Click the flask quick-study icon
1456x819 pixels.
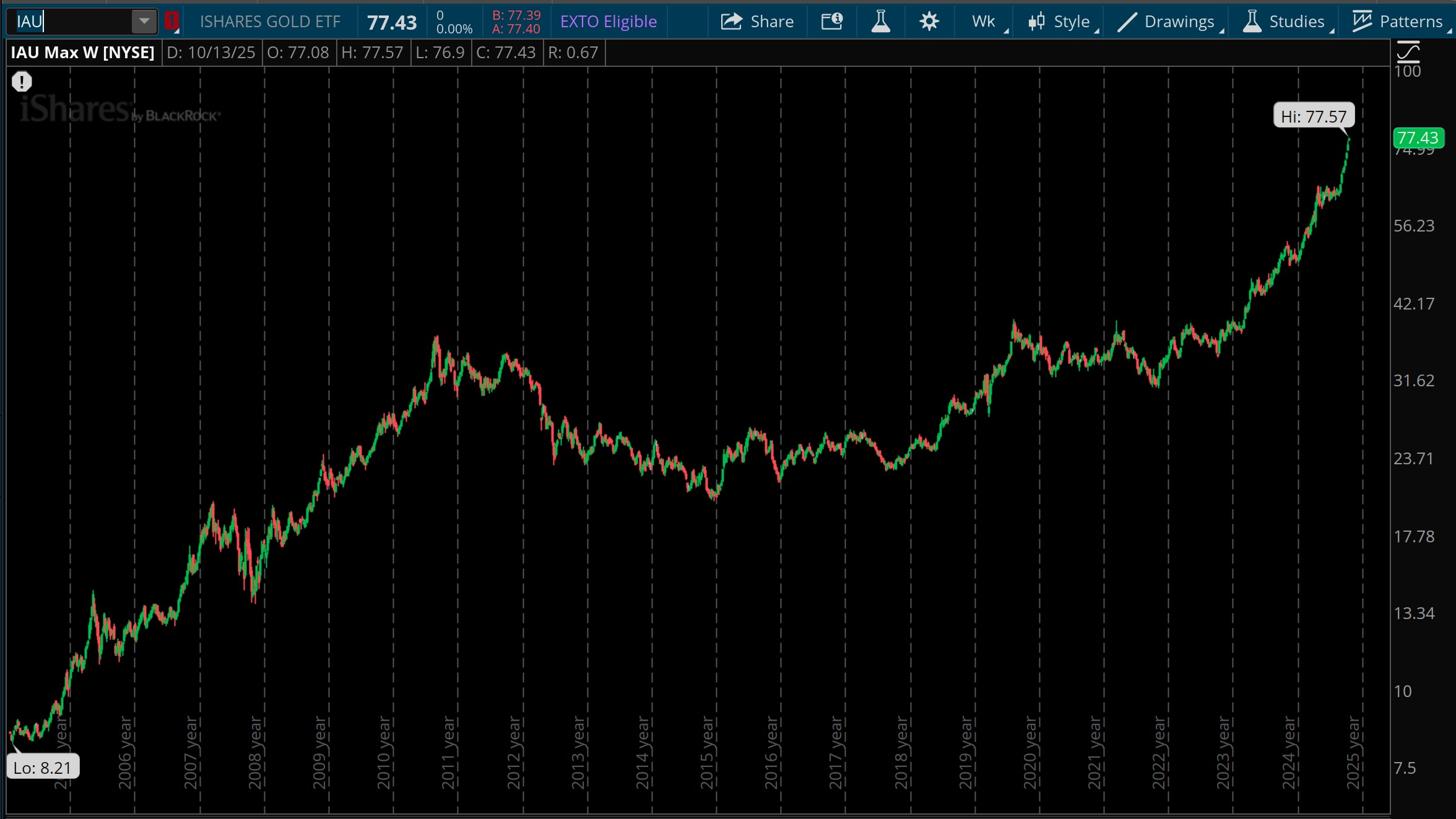[x=880, y=22]
